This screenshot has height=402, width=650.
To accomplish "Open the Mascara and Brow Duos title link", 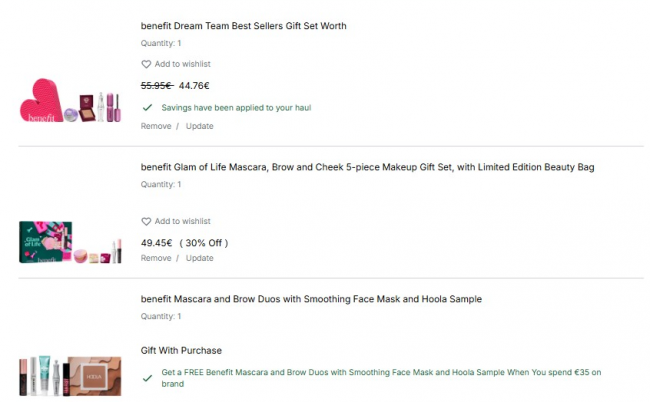I will 311,299.
